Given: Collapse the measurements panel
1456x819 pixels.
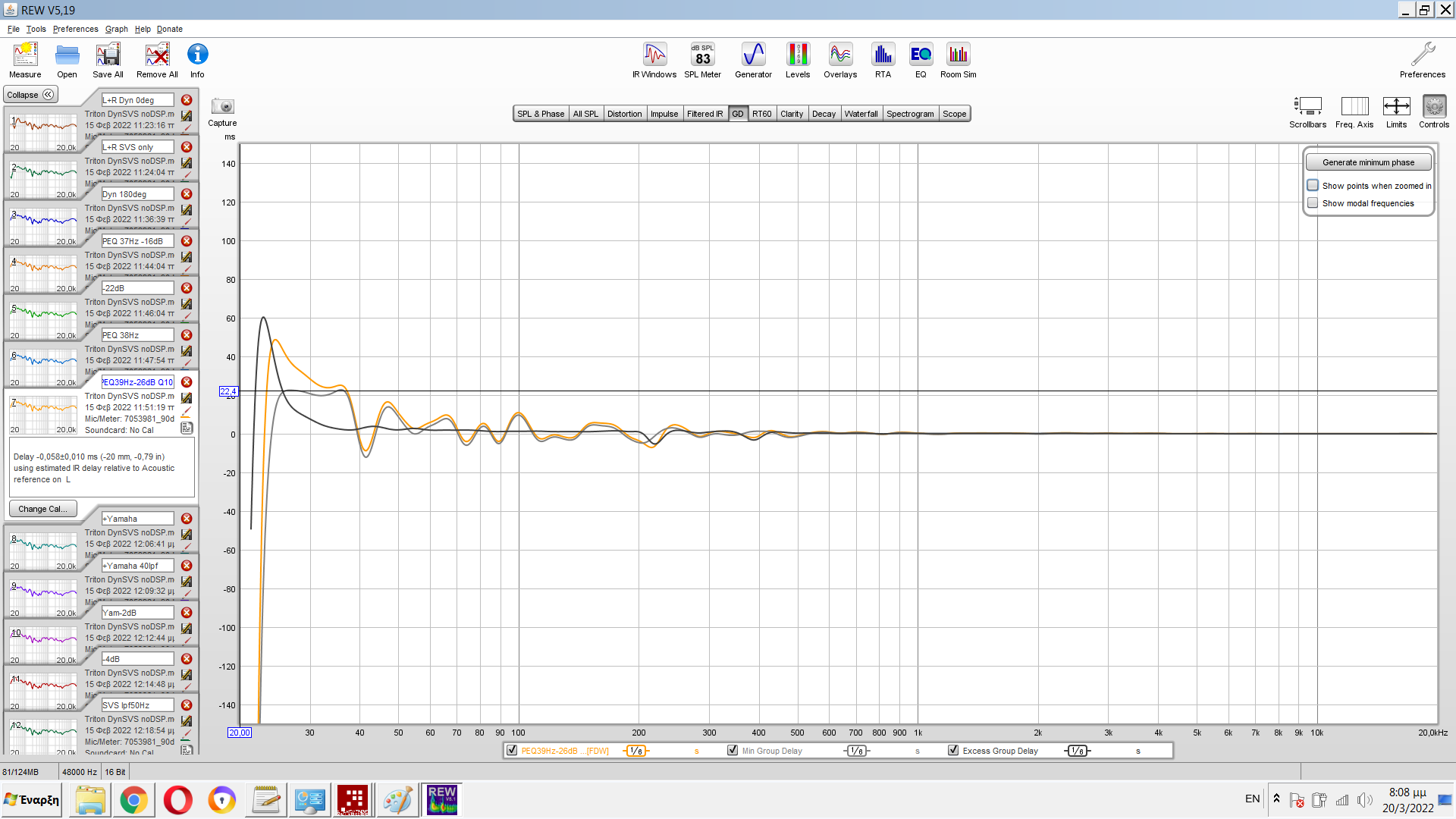Looking at the screenshot, I should [x=30, y=95].
